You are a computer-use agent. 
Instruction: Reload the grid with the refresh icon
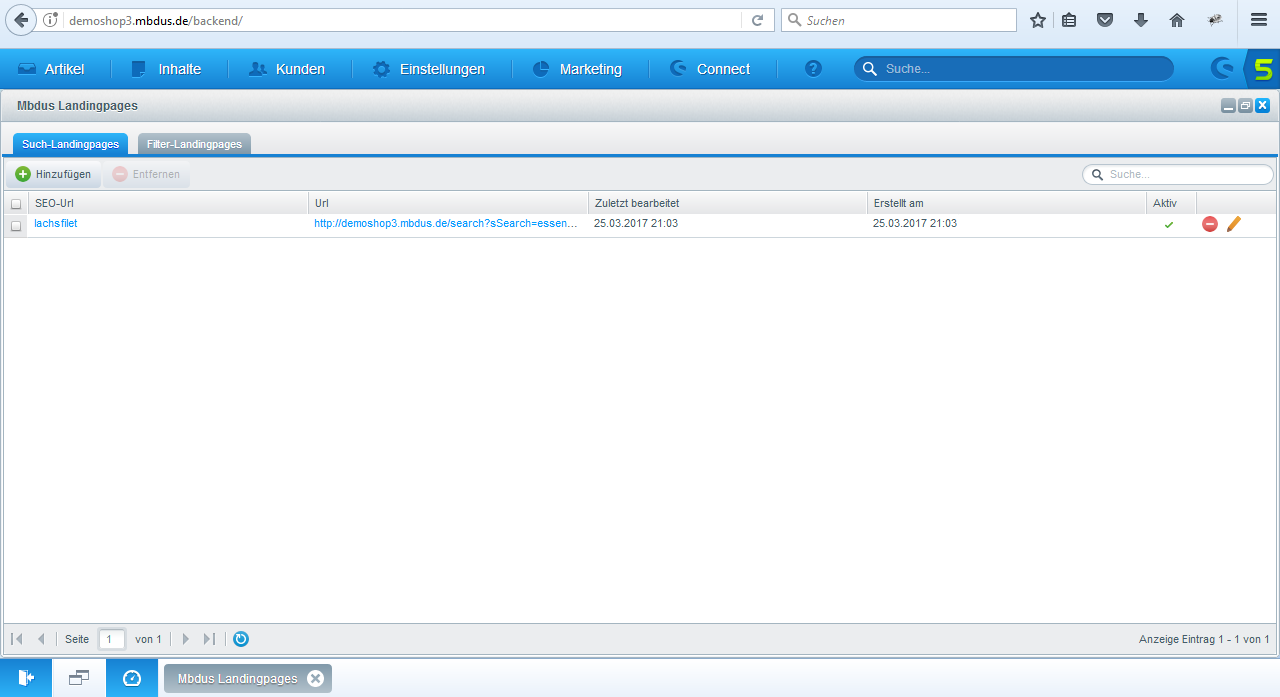(x=241, y=639)
